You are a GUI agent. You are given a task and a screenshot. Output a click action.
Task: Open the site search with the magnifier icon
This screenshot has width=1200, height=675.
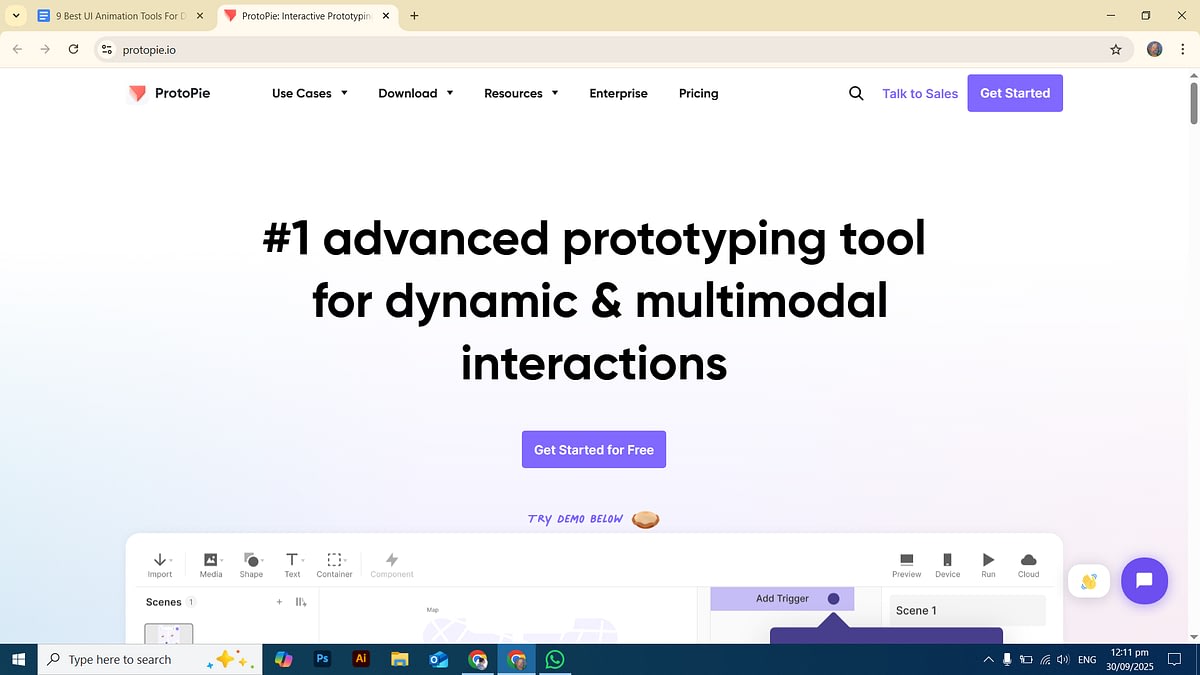(856, 93)
